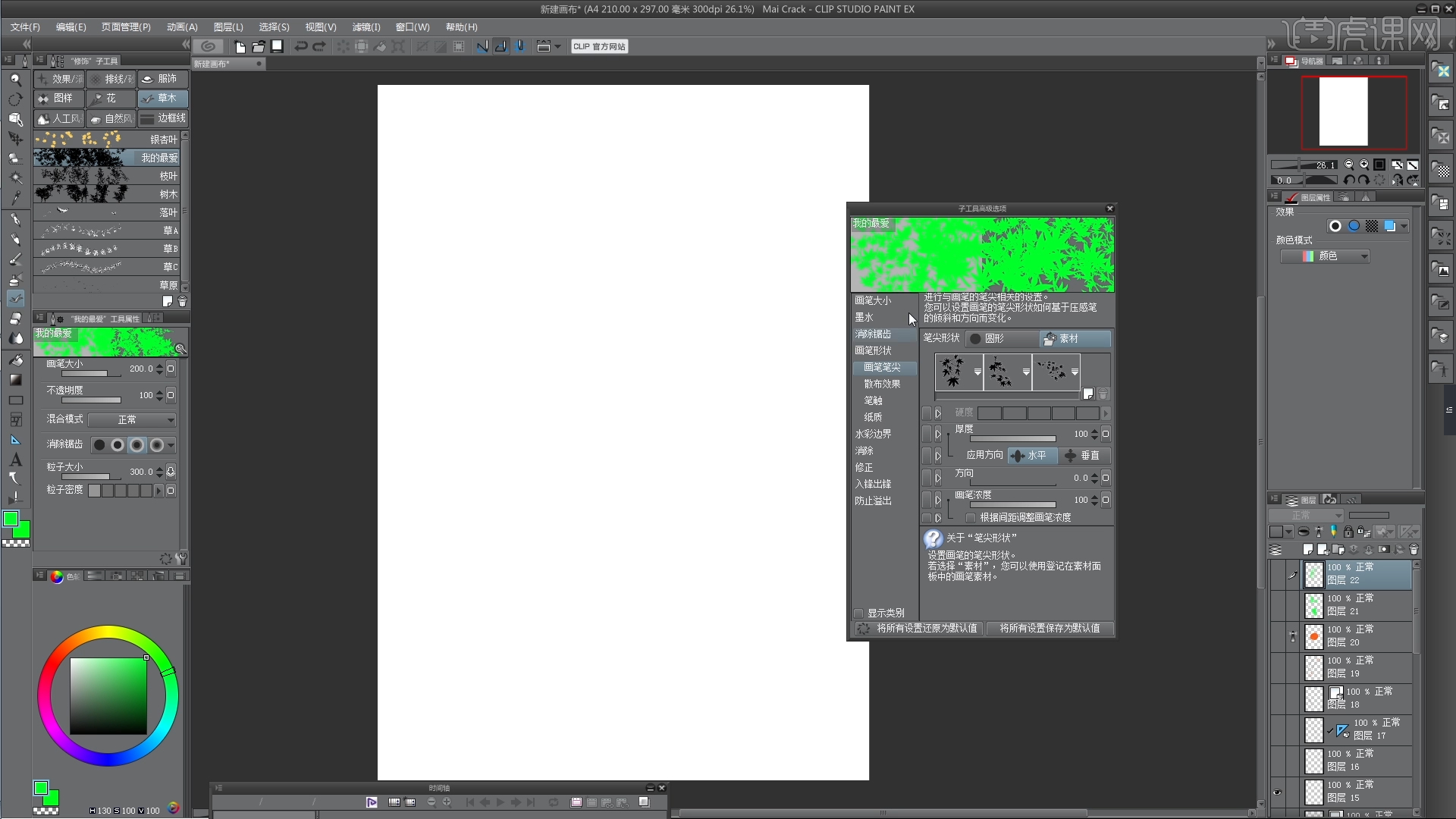Click the main green color swatch
1456x819 pixels.
[x=11, y=519]
